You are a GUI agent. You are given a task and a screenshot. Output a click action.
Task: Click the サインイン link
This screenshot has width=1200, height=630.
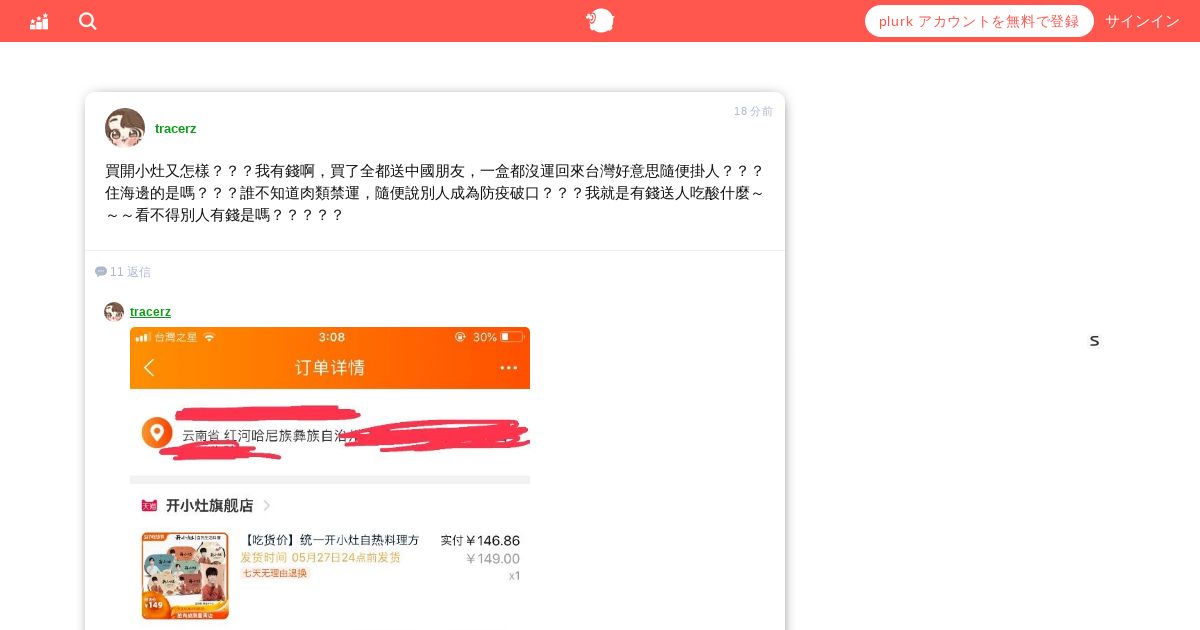click(x=1142, y=21)
